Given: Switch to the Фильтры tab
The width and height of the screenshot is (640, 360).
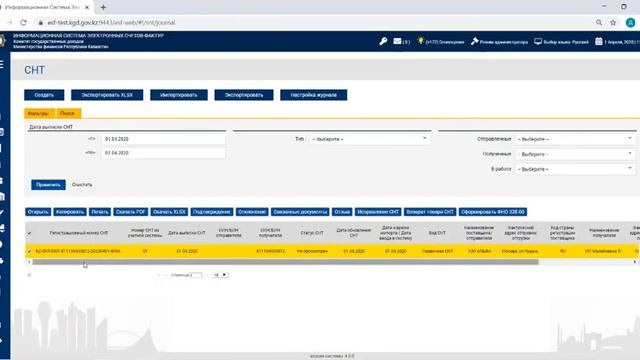Looking at the screenshot, I should pos(39,113).
